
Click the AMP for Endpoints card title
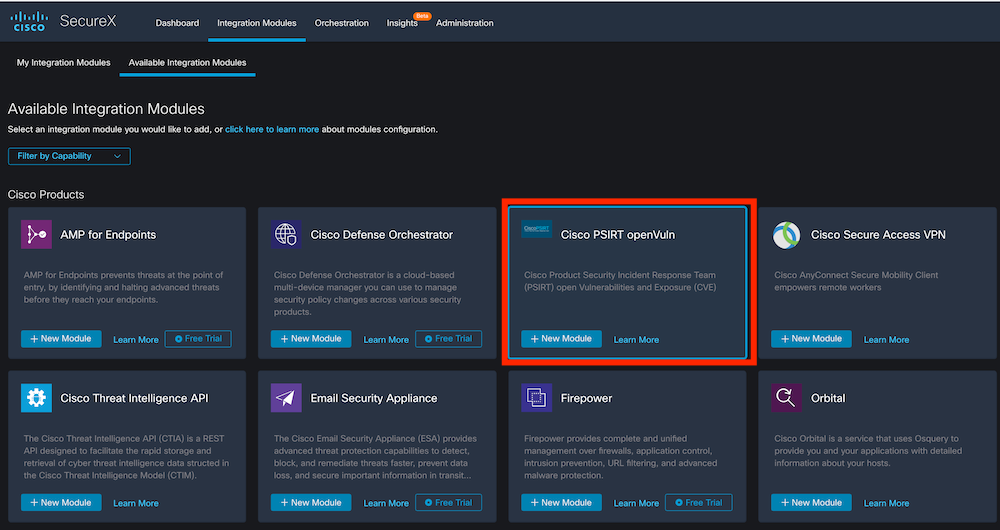(108, 235)
